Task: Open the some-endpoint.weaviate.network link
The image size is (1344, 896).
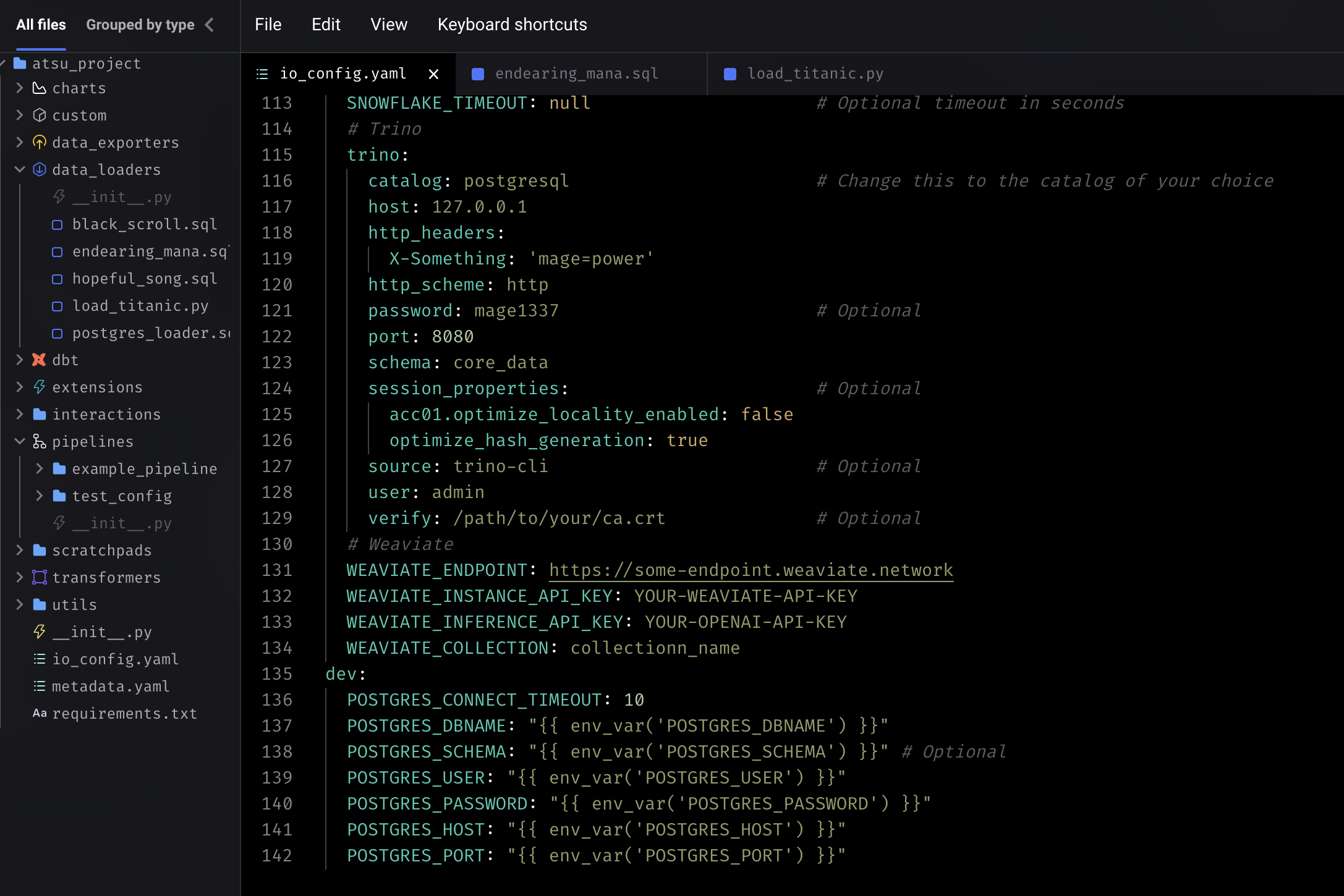Action: (751, 570)
